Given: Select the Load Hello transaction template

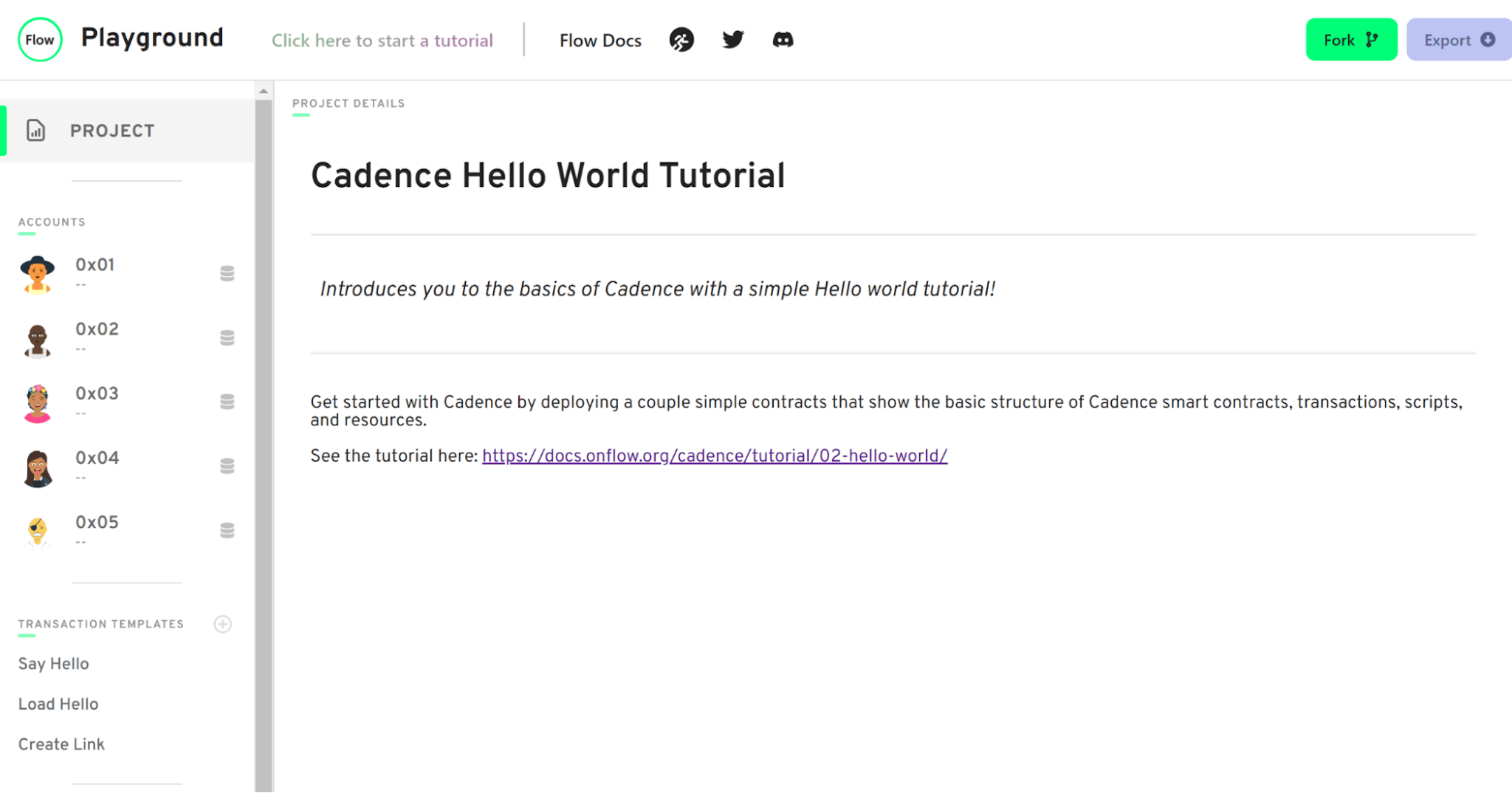Looking at the screenshot, I should 58,704.
